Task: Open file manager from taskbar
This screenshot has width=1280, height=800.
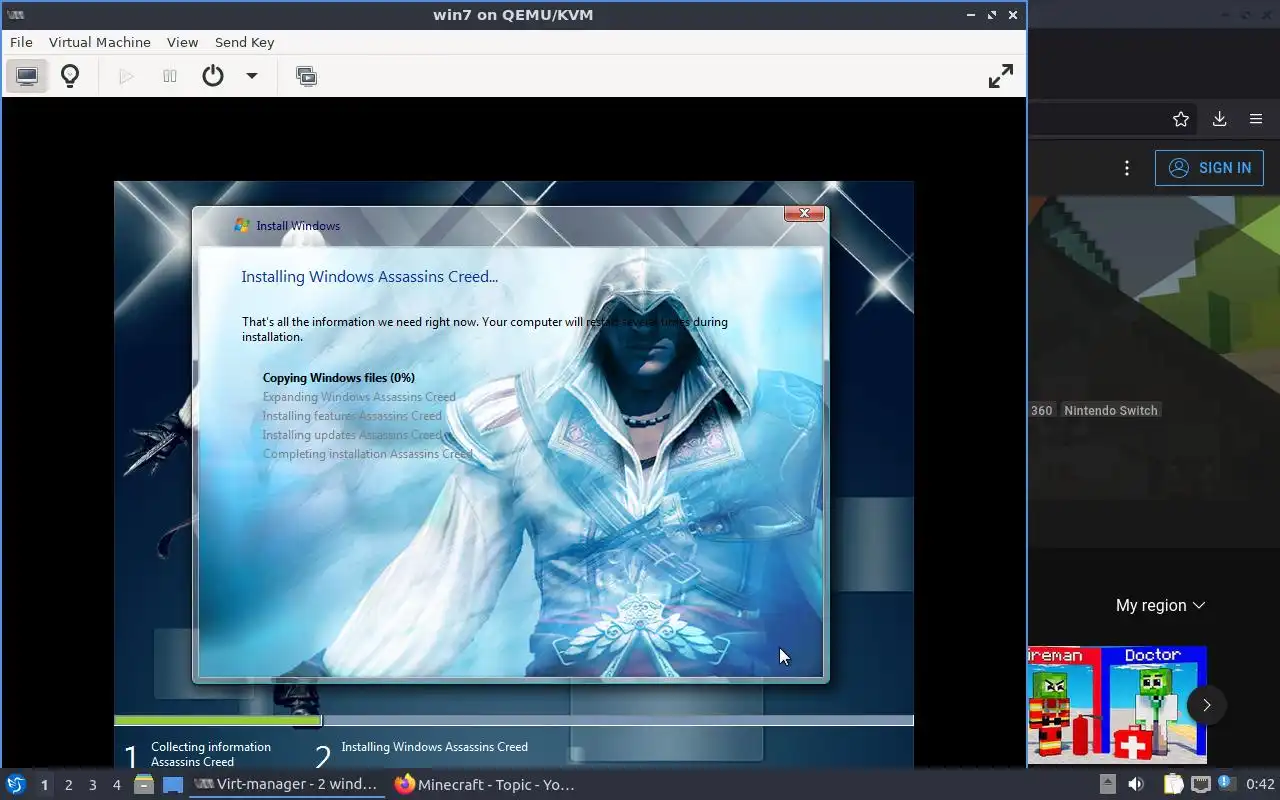Action: coord(144,785)
